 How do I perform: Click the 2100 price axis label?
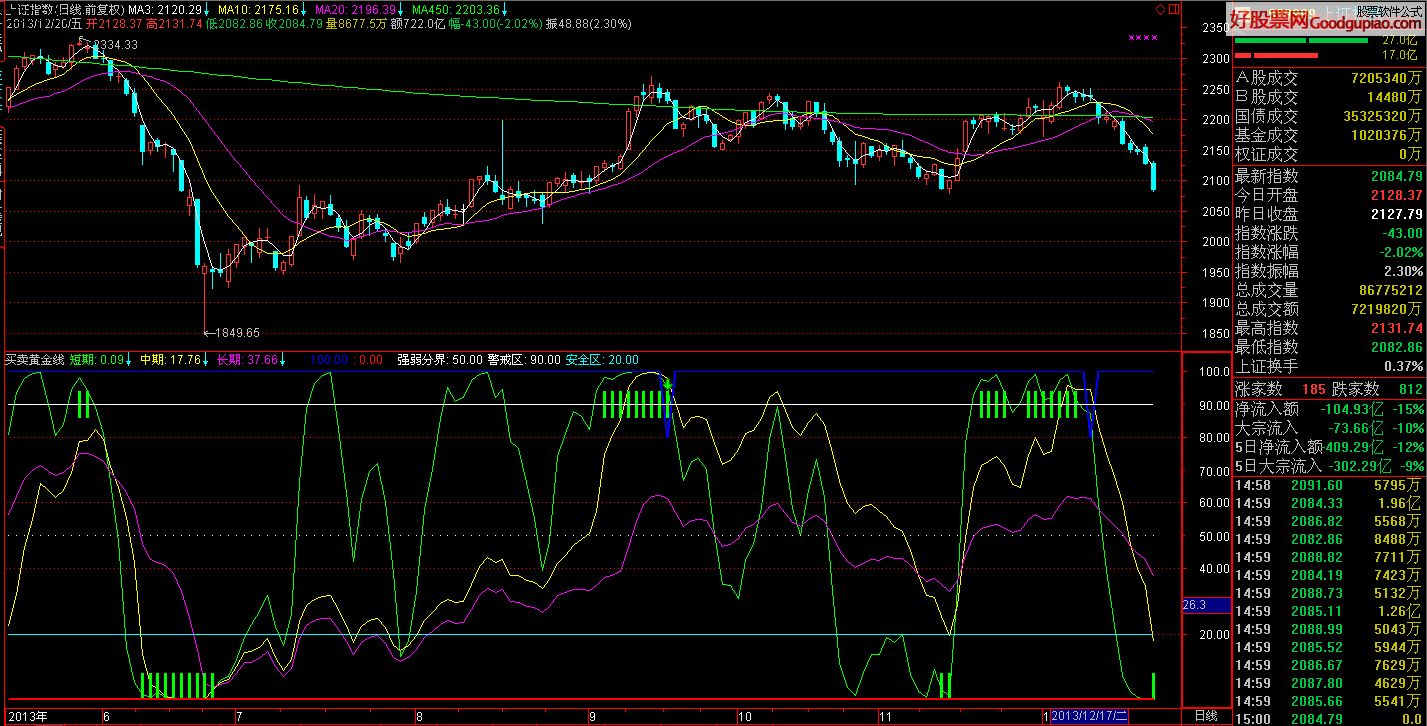1216,181
